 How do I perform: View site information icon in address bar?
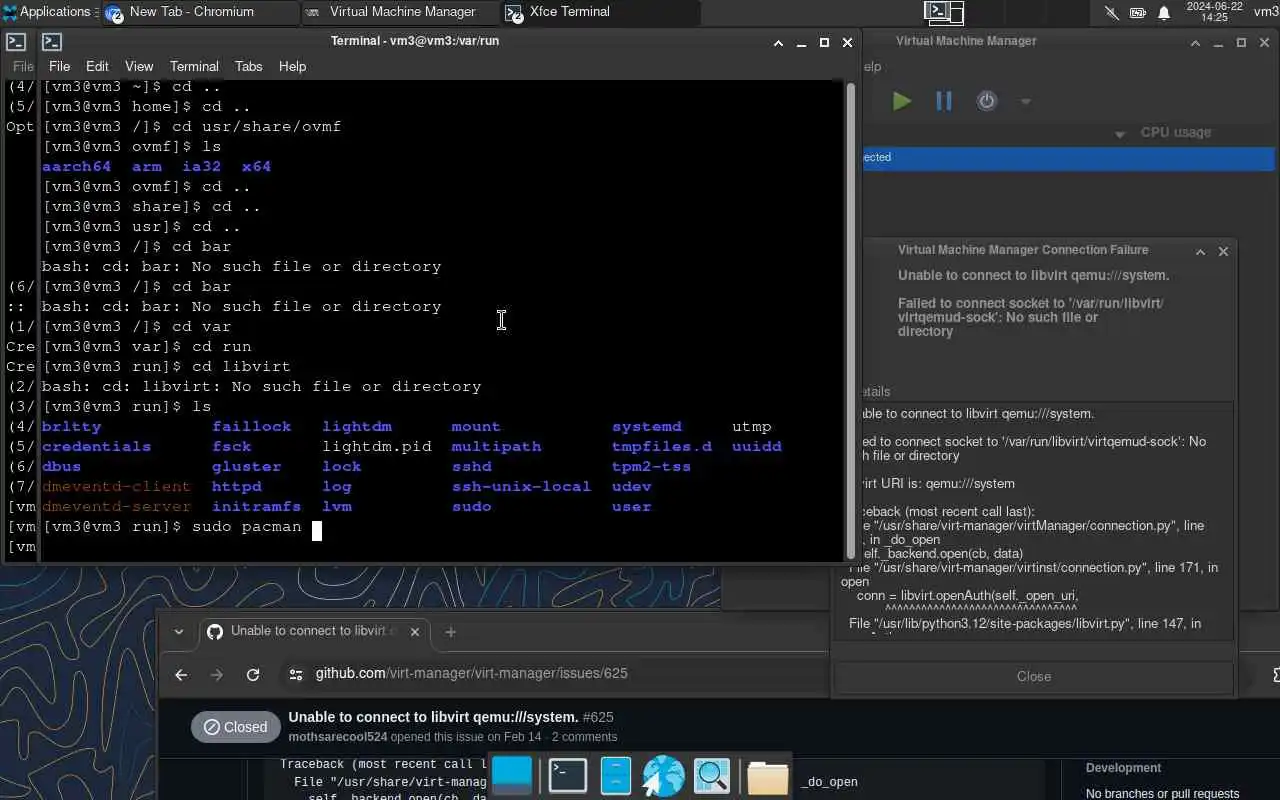click(x=295, y=674)
